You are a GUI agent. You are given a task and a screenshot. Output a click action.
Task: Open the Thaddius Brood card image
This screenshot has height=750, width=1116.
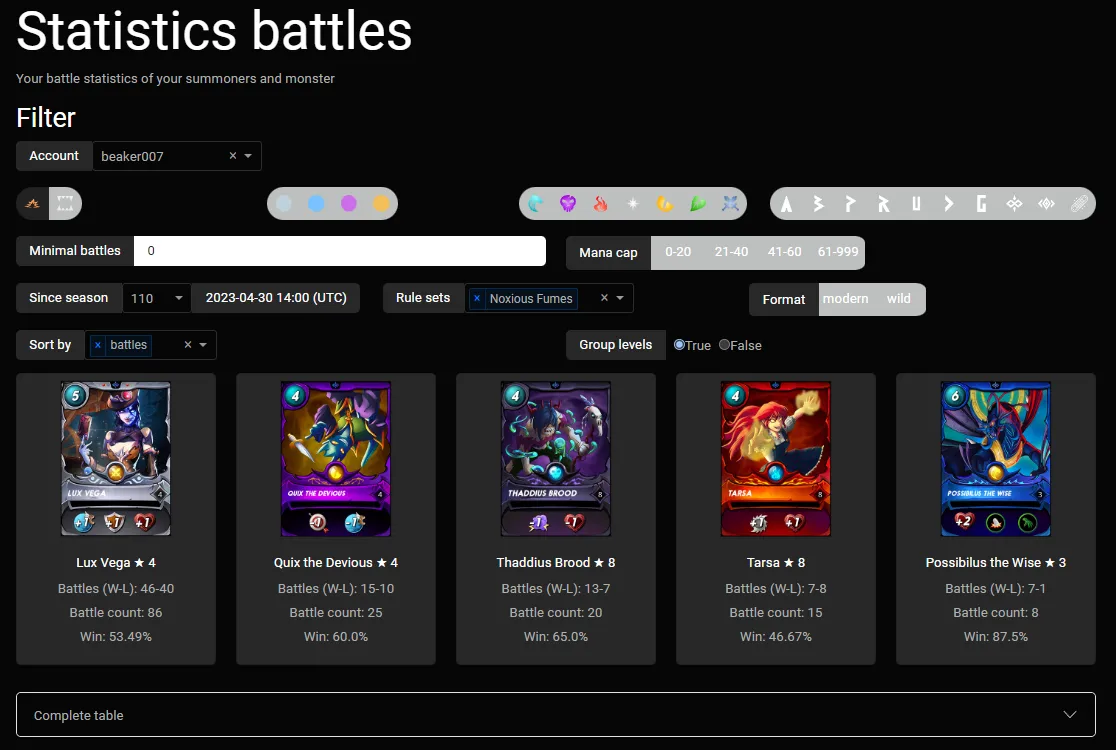coord(556,459)
